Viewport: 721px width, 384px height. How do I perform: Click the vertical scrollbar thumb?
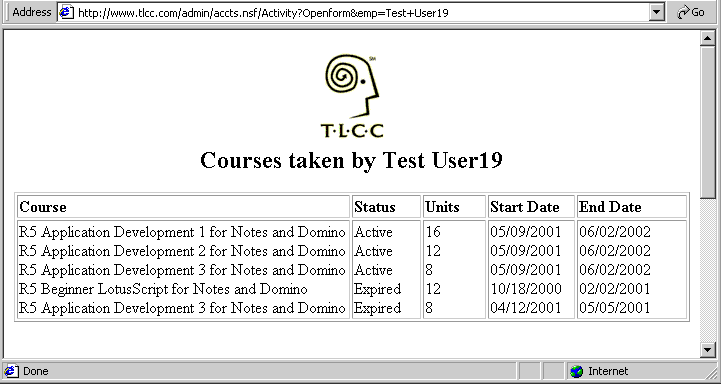(708, 122)
